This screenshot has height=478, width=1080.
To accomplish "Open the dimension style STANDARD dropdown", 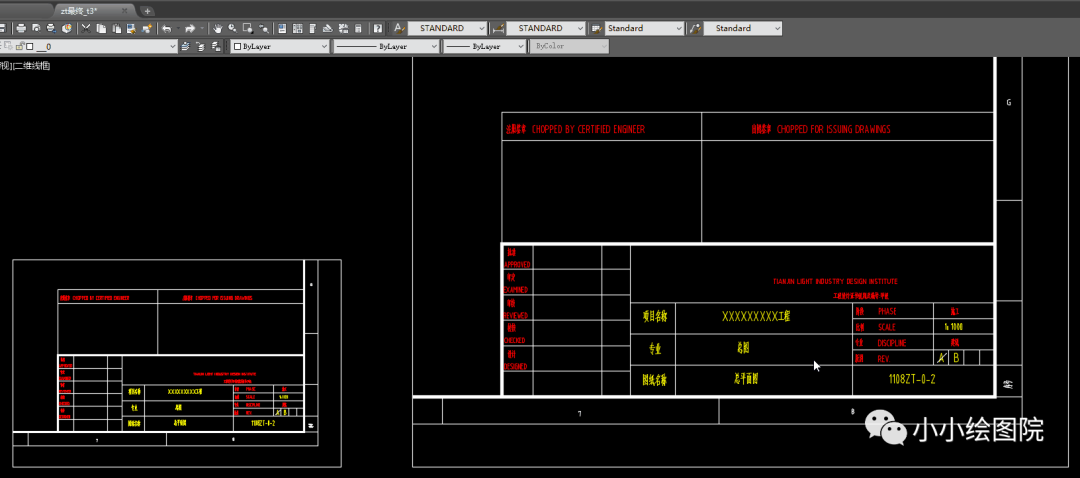I will [x=546, y=28].
